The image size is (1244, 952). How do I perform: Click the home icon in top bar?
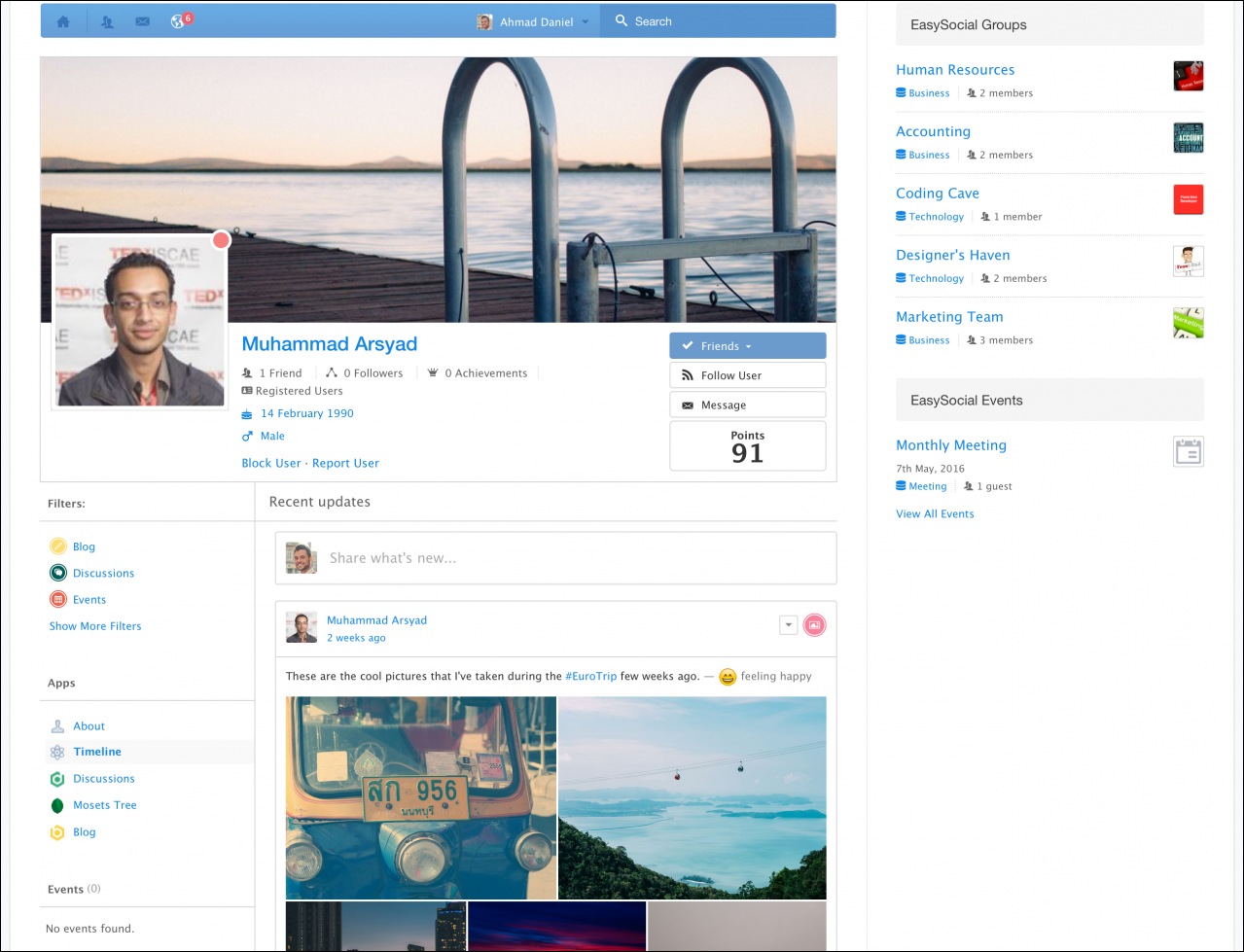click(x=63, y=21)
